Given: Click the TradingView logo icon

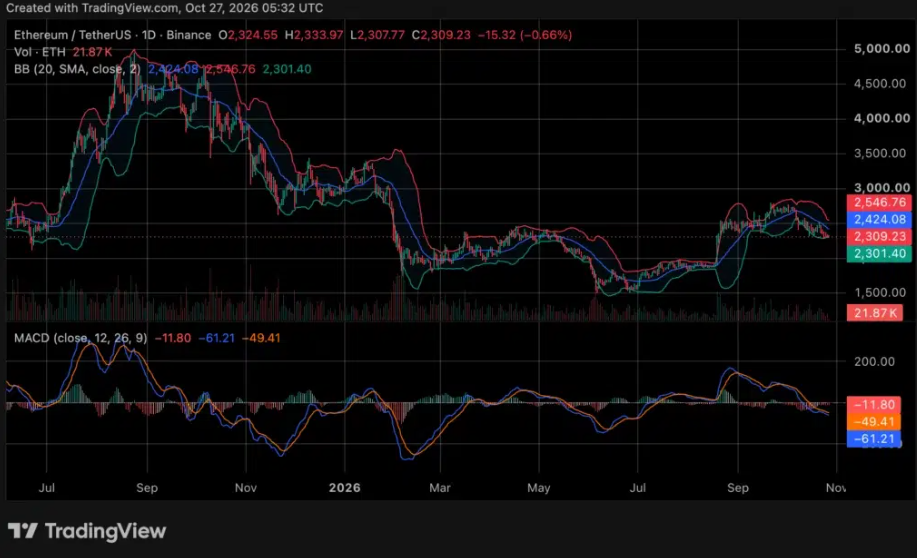Looking at the screenshot, I should (23, 531).
